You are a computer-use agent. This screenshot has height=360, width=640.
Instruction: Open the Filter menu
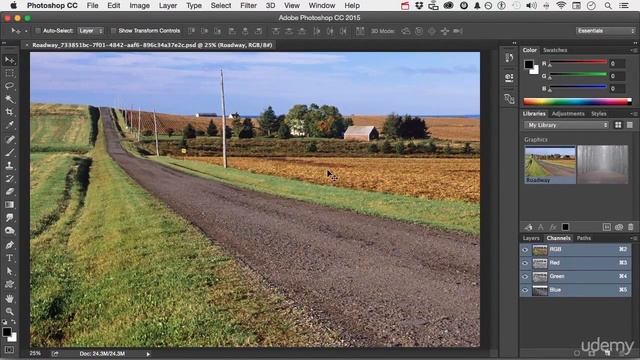249,5
